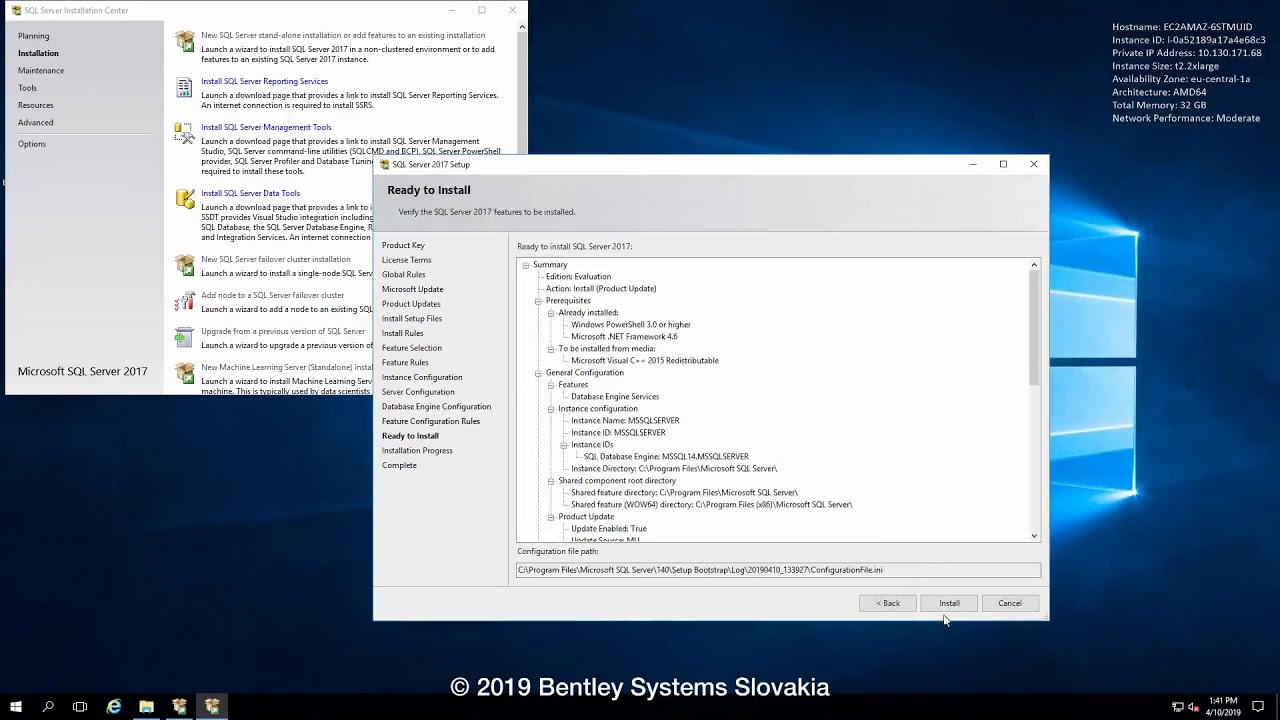Click the Machine Learning Server box icon
1280x720 pixels.
point(185,373)
